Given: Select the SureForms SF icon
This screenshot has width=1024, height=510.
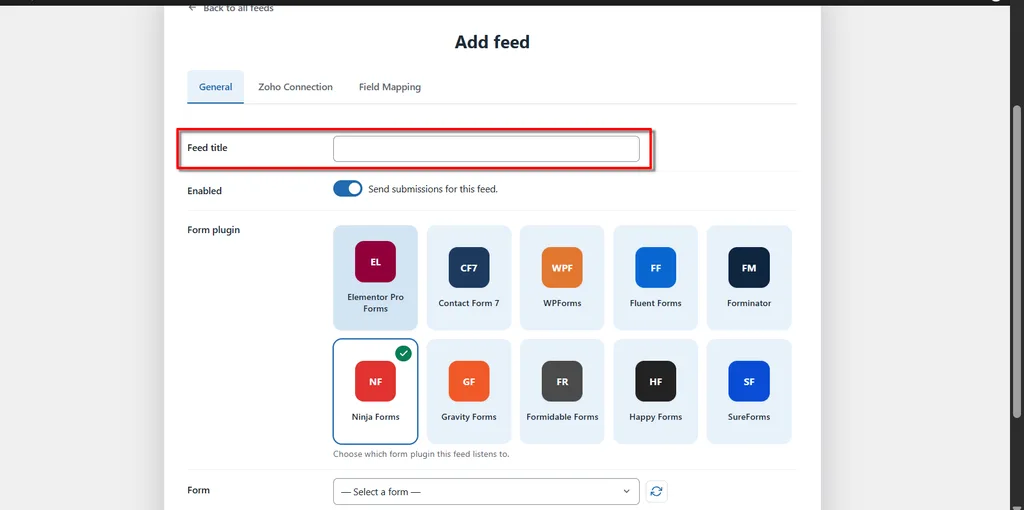Looking at the screenshot, I should (x=749, y=381).
